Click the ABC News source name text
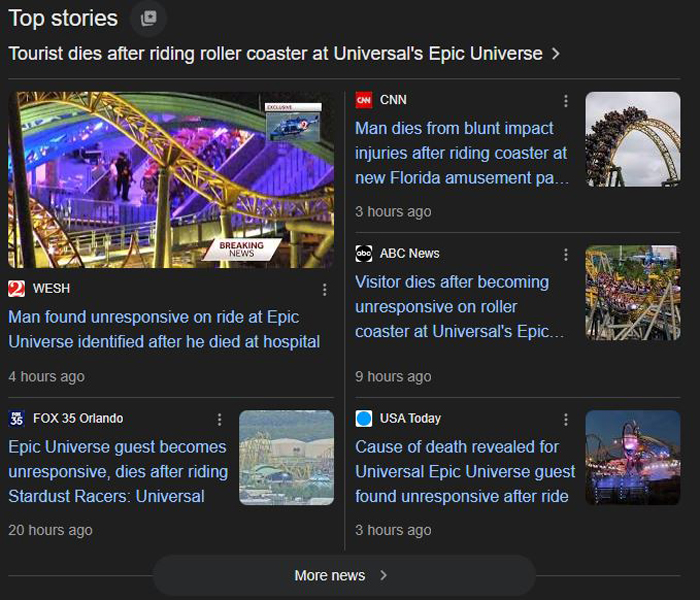Image resolution: width=700 pixels, height=600 pixels. [x=409, y=254]
